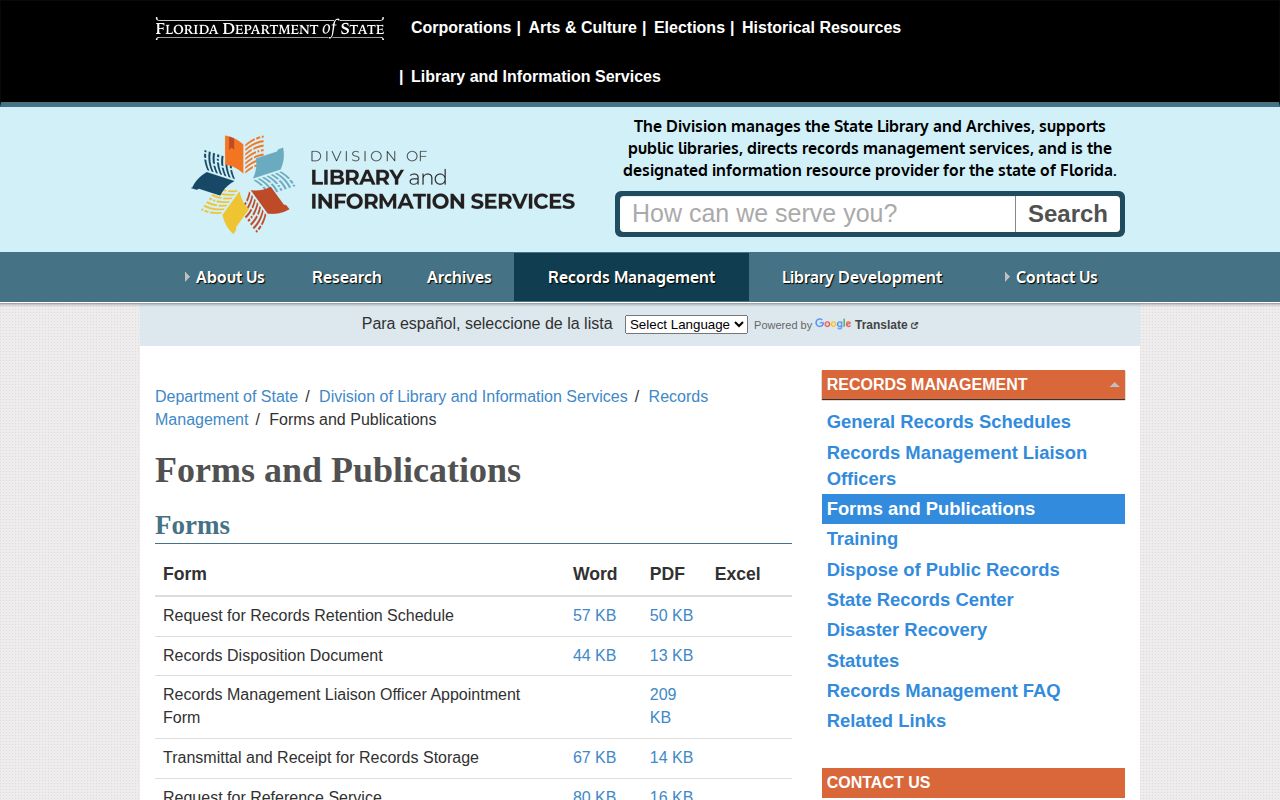Click the Department of State breadcrumb

[x=226, y=397]
